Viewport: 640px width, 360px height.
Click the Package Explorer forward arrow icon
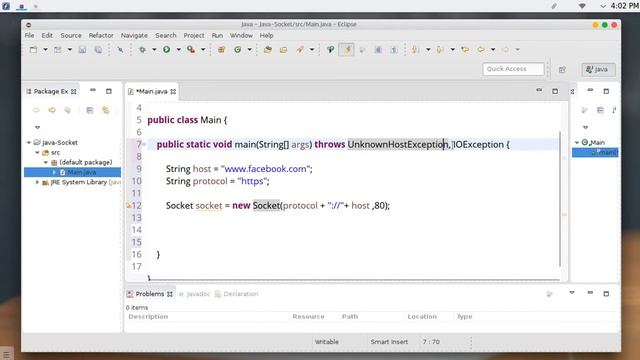[x=52, y=110]
